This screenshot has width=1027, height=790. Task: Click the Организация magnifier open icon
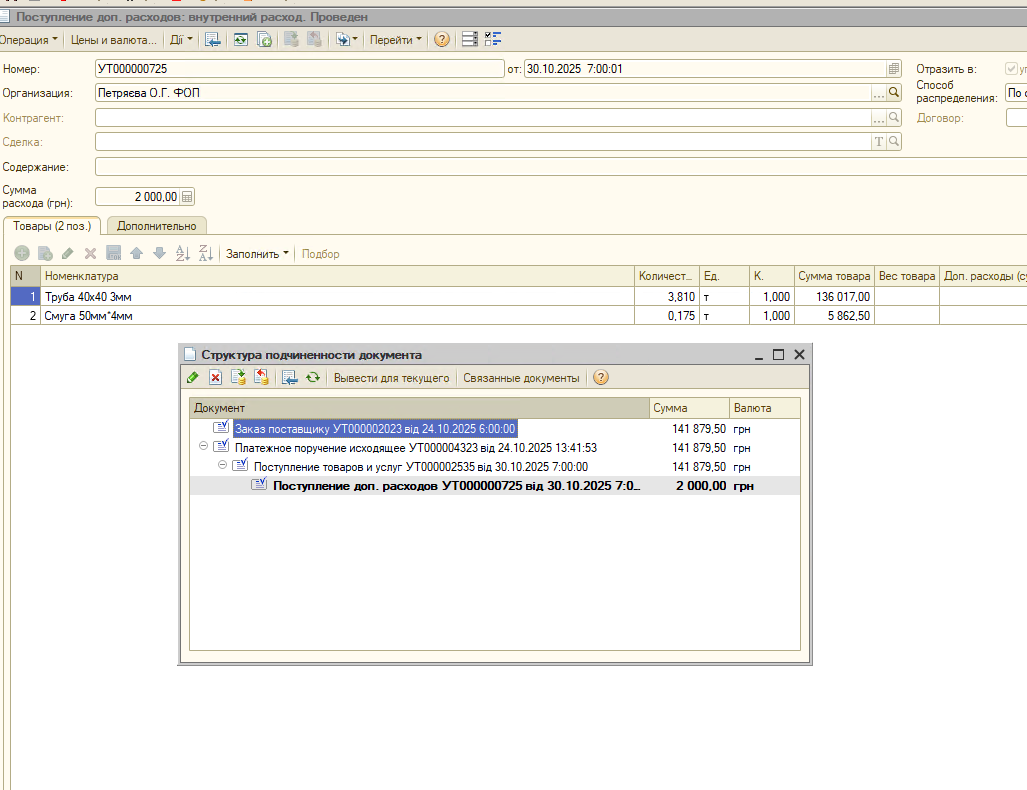pos(893,93)
